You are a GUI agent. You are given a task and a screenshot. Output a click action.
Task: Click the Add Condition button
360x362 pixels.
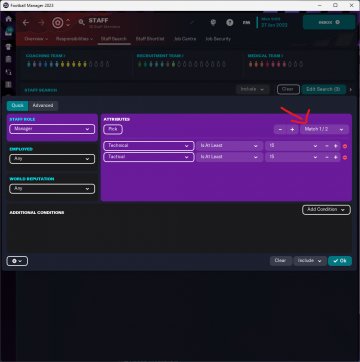click(x=326, y=210)
